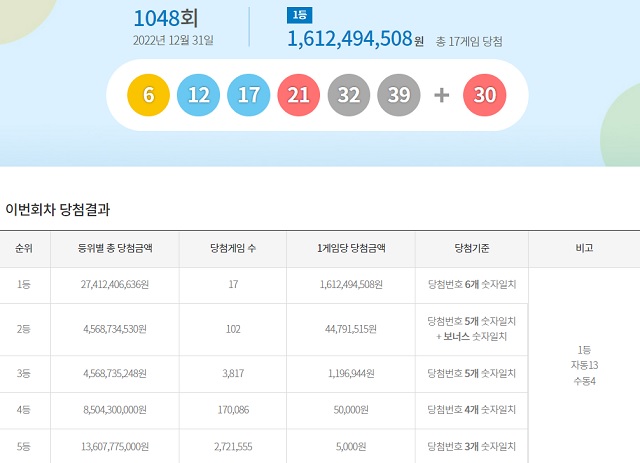Click criteria 당첨번호 3개 숫자일치

[472, 447]
